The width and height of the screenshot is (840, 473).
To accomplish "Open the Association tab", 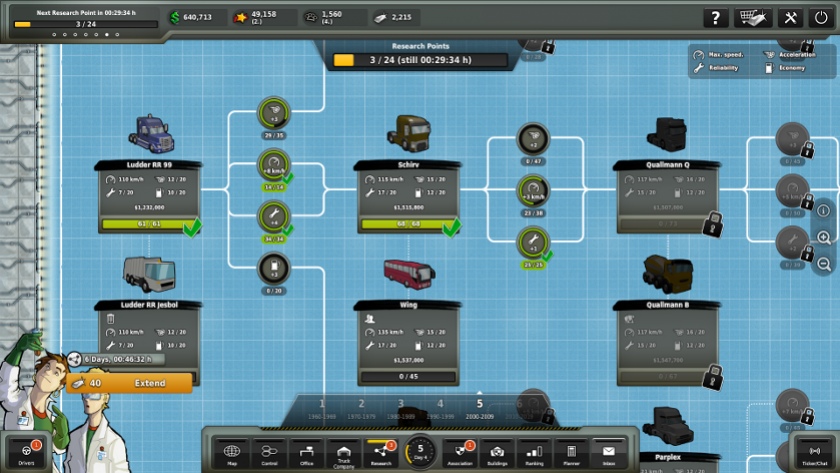I will (x=460, y=454).
